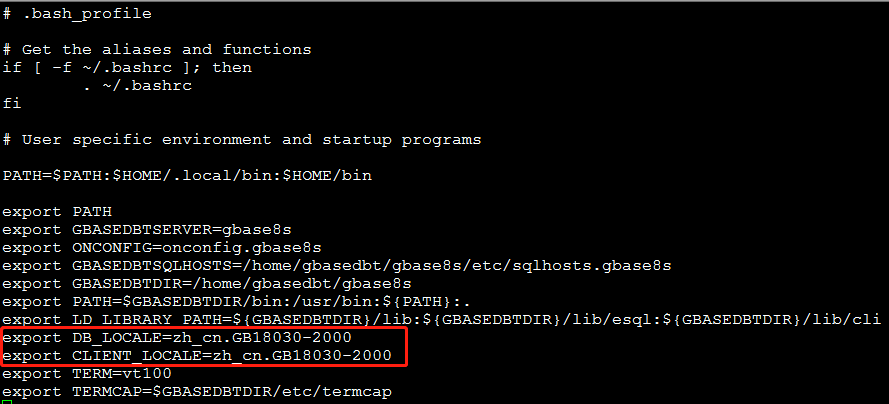Click the TERMCAP=$GBASEDBTDIR/etc/termcap line

tap(196, 392)
